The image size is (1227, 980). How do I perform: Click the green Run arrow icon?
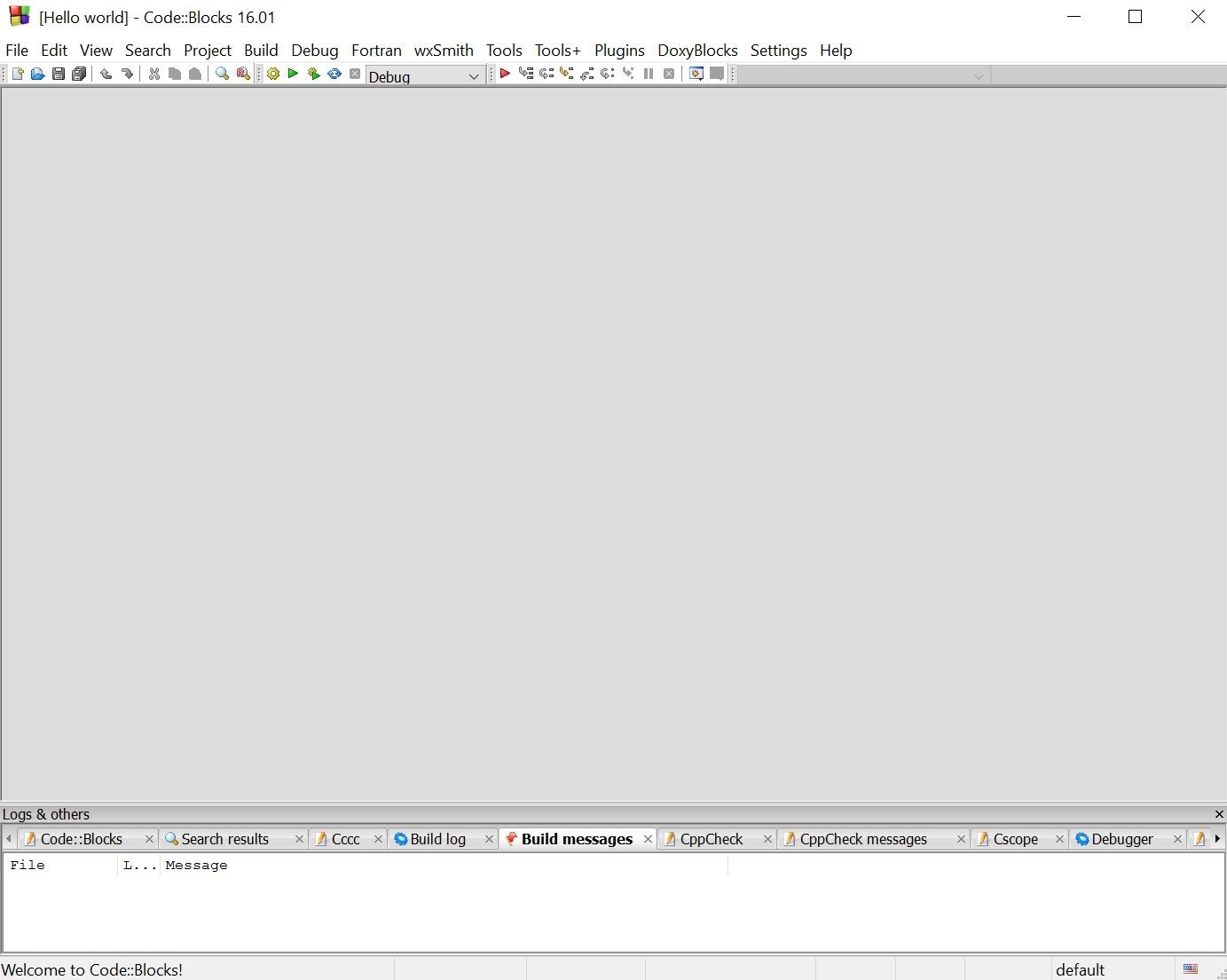pyautogui.click(x=293, y=74)
